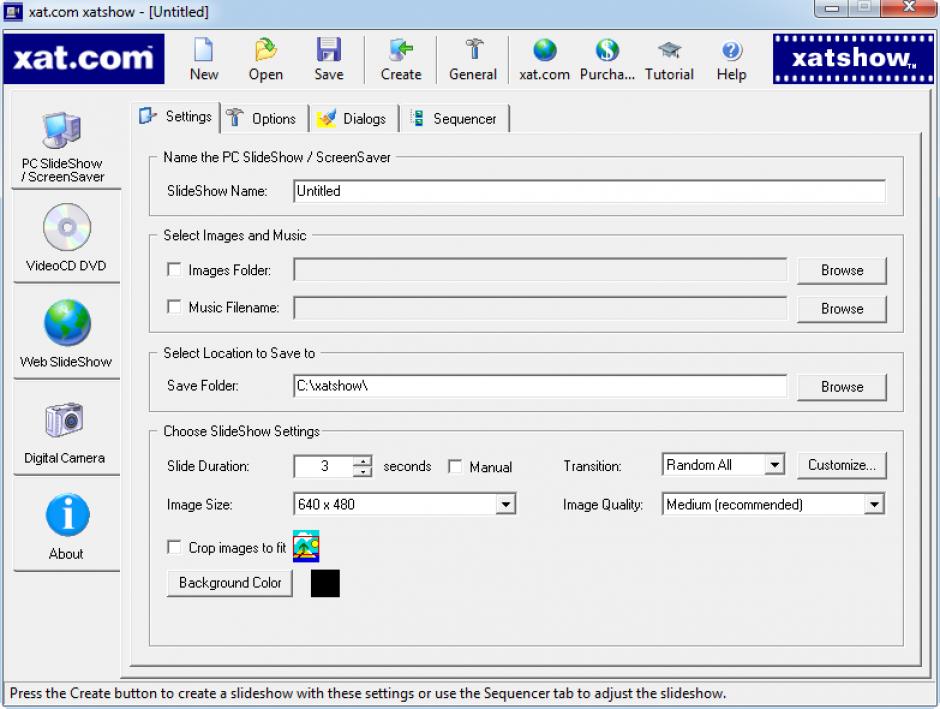Increase slide duration with up arrow
Image resolution: width=940 pixels, height=709 pixels.
tap(363, 461)
